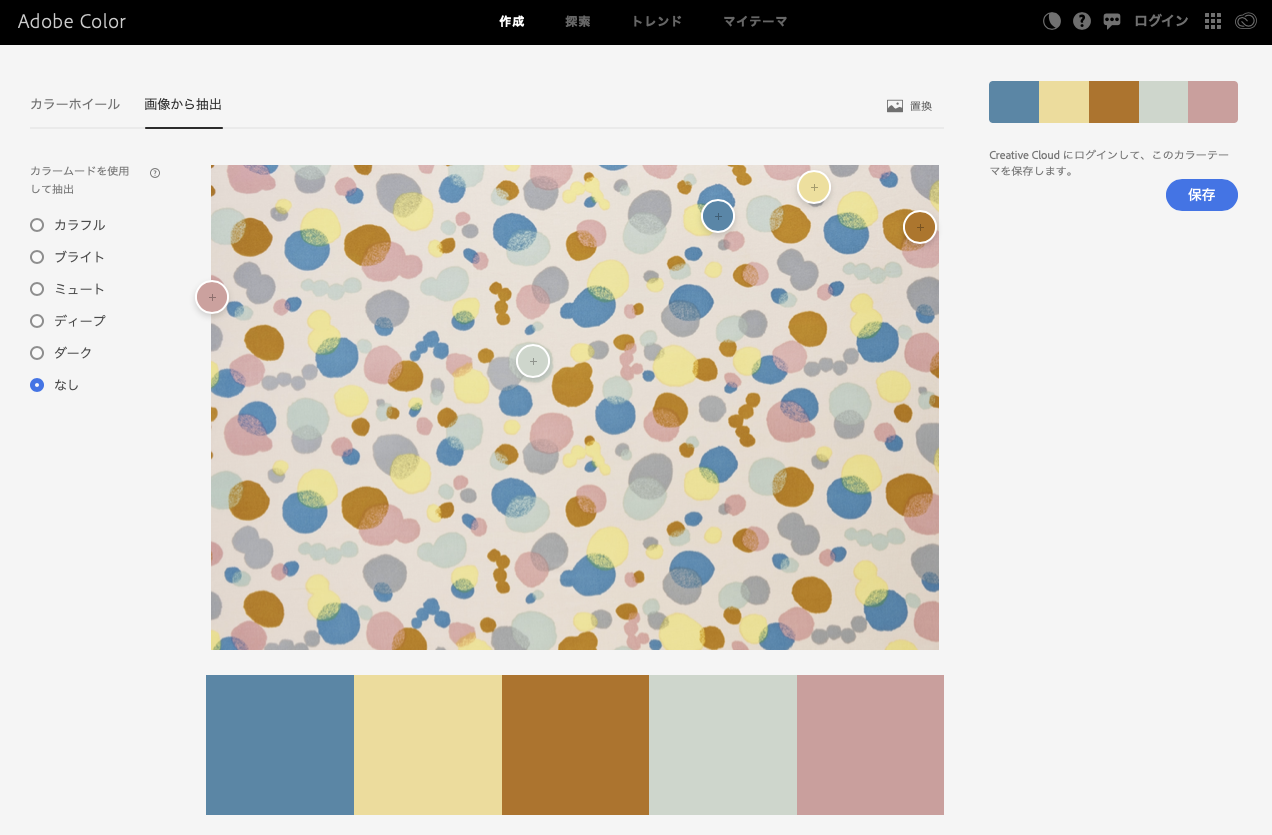1272x835 pixels.
Task: Select the large brown color swatch
Action: pos(575,745)
